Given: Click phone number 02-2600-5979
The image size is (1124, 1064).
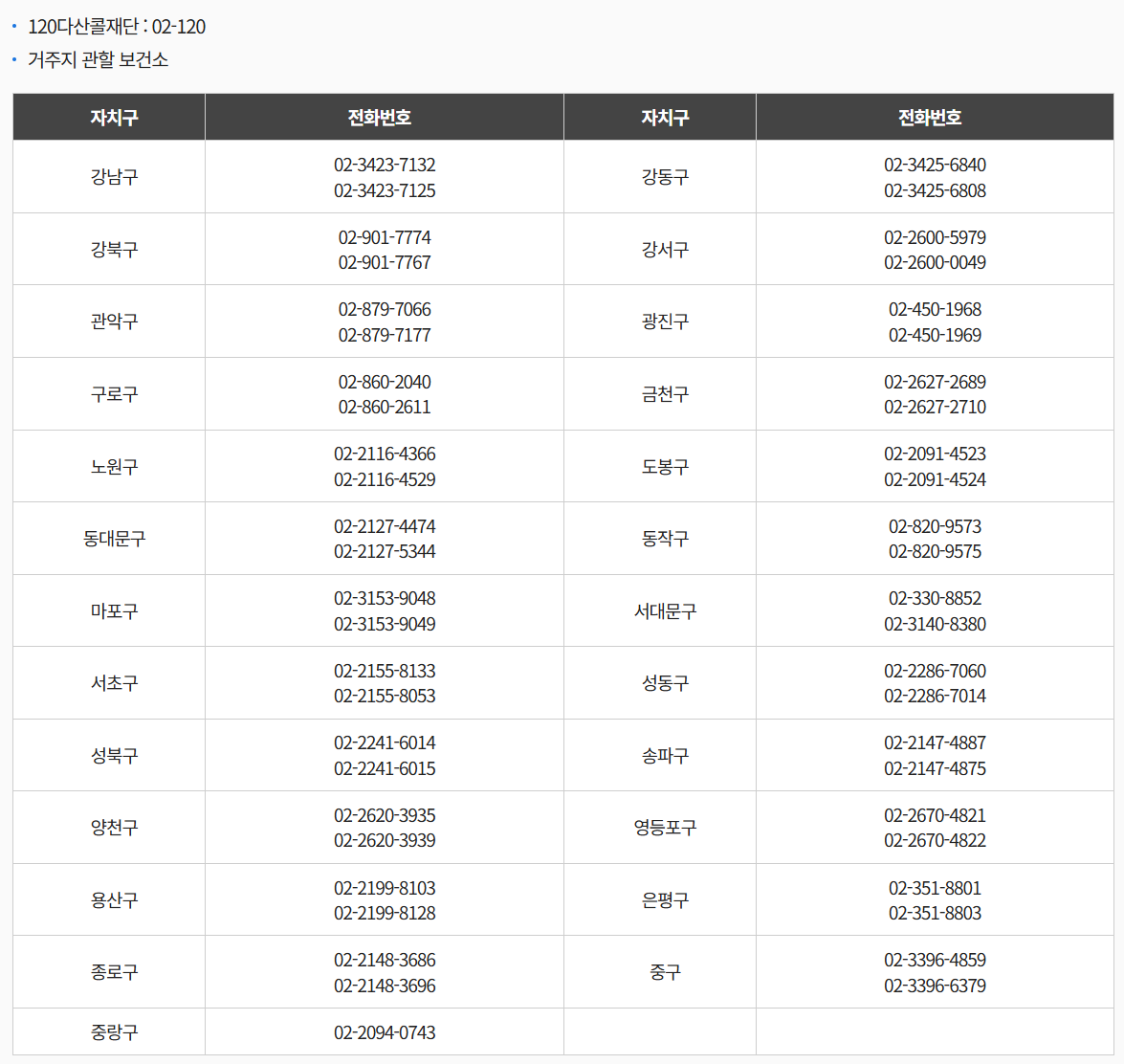Looking at the screenshot, I should 935,237.
